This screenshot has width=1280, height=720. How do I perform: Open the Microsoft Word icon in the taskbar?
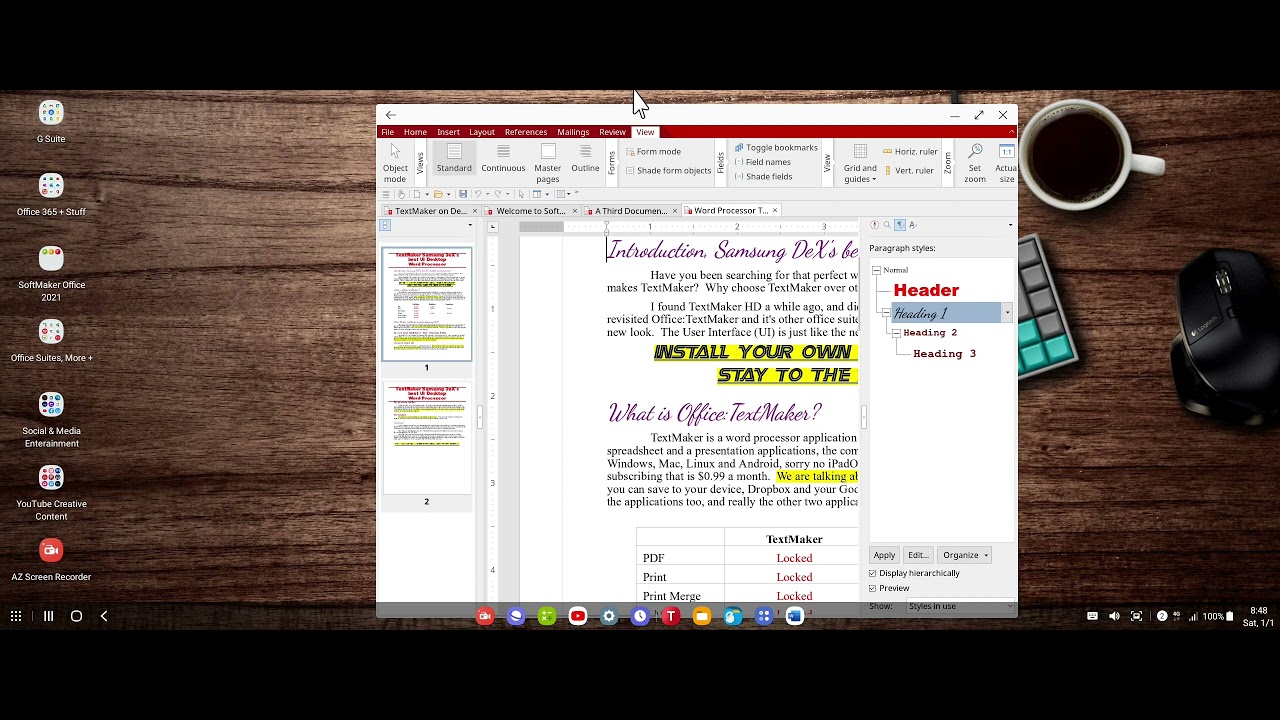tap(795, 616)
